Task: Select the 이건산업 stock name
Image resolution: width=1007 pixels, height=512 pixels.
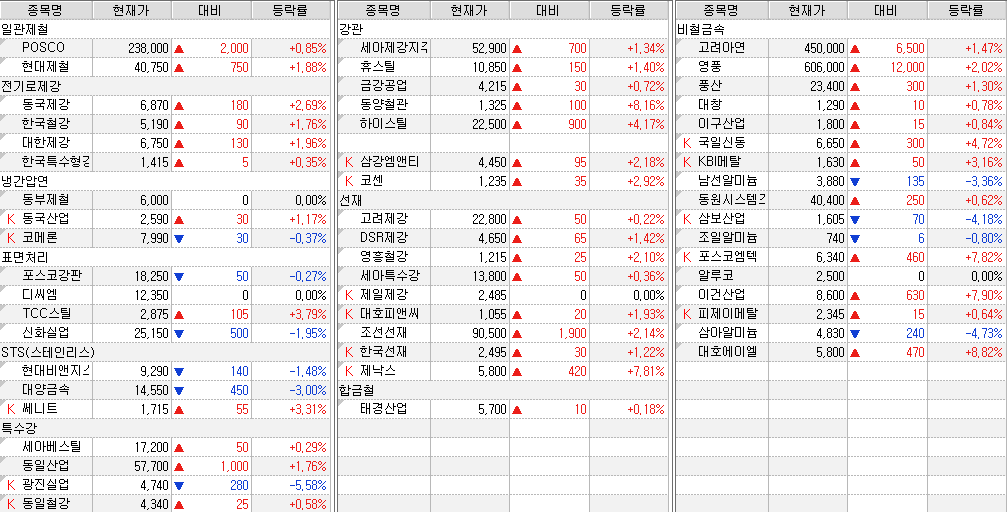Action: 721,294
